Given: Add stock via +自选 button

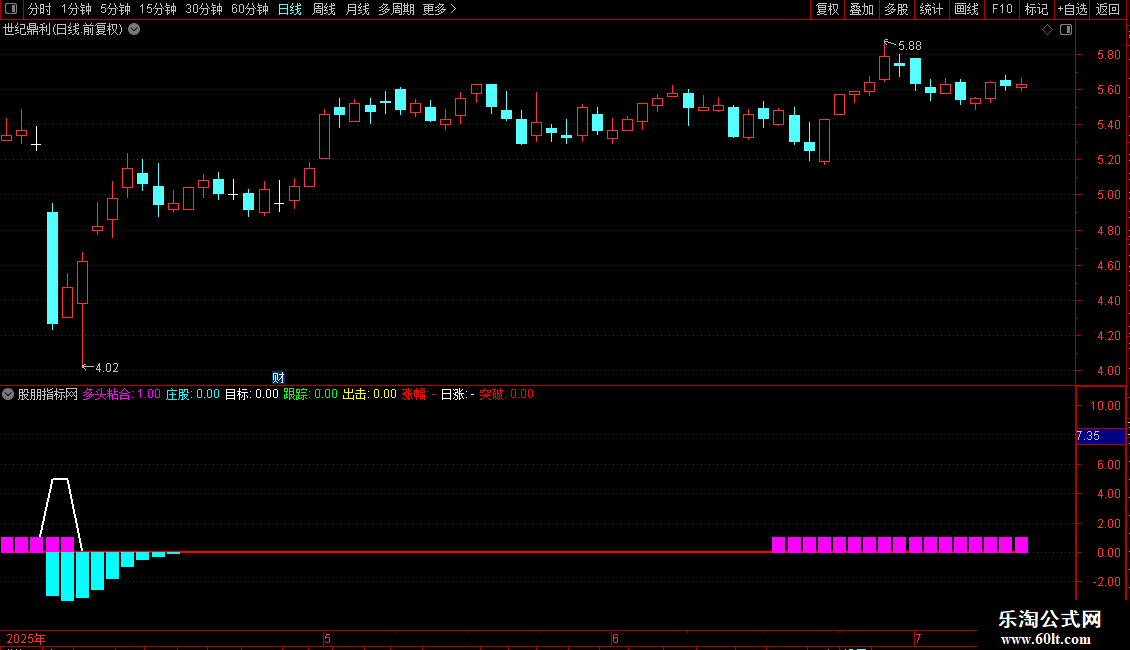Looking at the screenshot, I should coord(1072,9).
